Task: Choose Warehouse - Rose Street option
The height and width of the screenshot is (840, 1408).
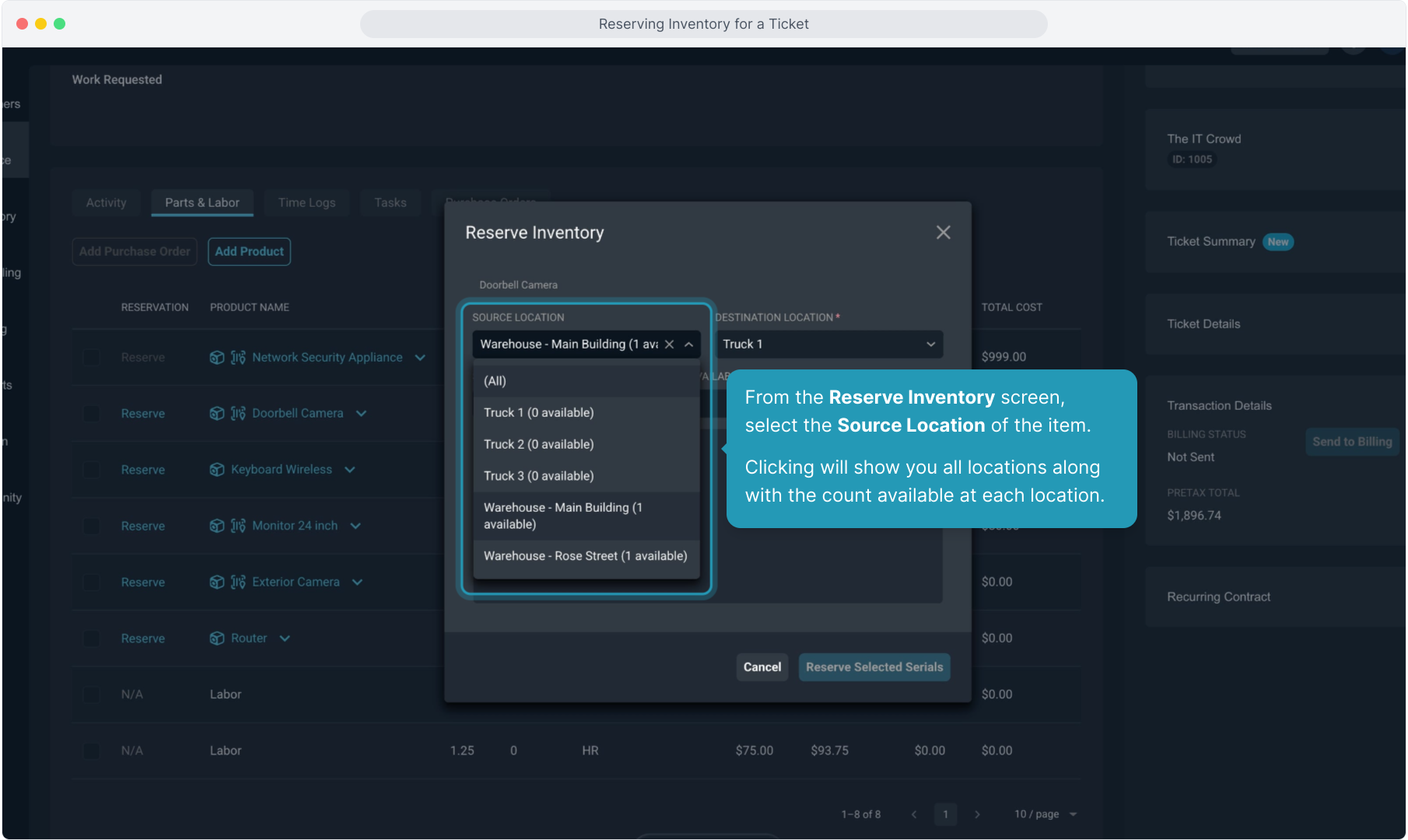Action: coord(585,556)
